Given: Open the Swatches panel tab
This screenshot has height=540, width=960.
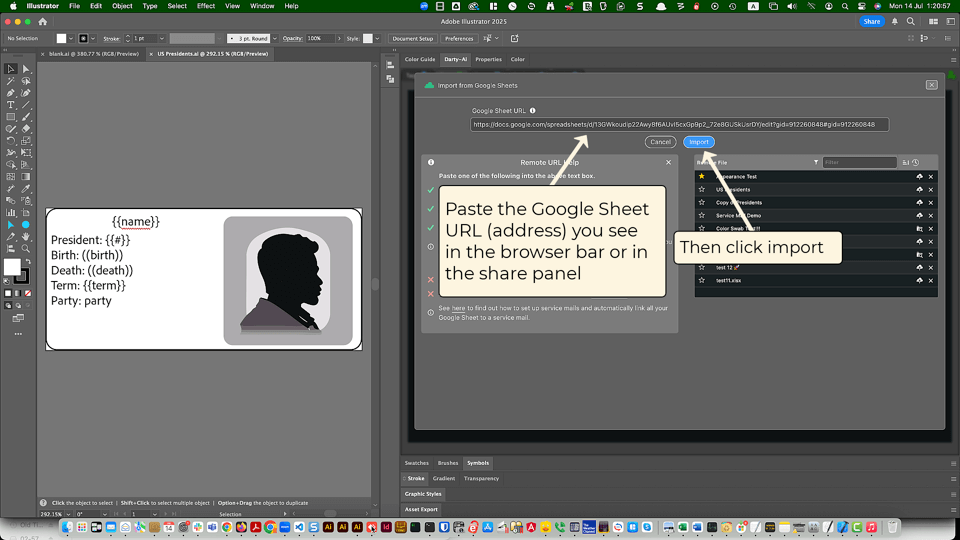Looking at the screenshot, I should click(416, 463).
